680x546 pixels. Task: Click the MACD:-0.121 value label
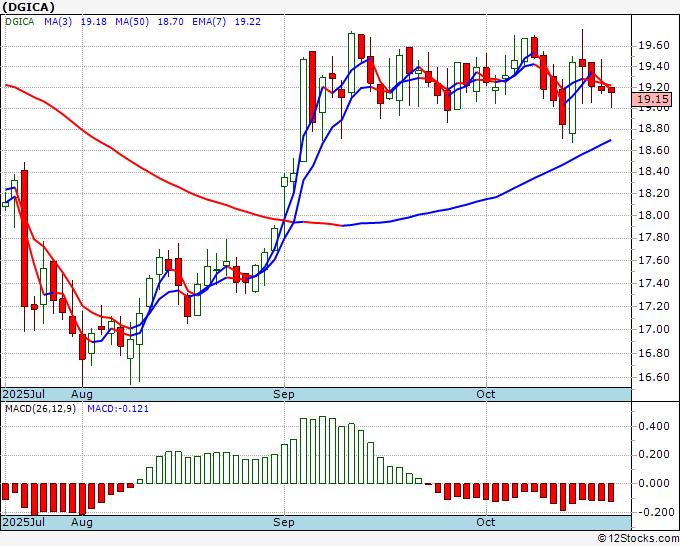[x=117, y=408]
